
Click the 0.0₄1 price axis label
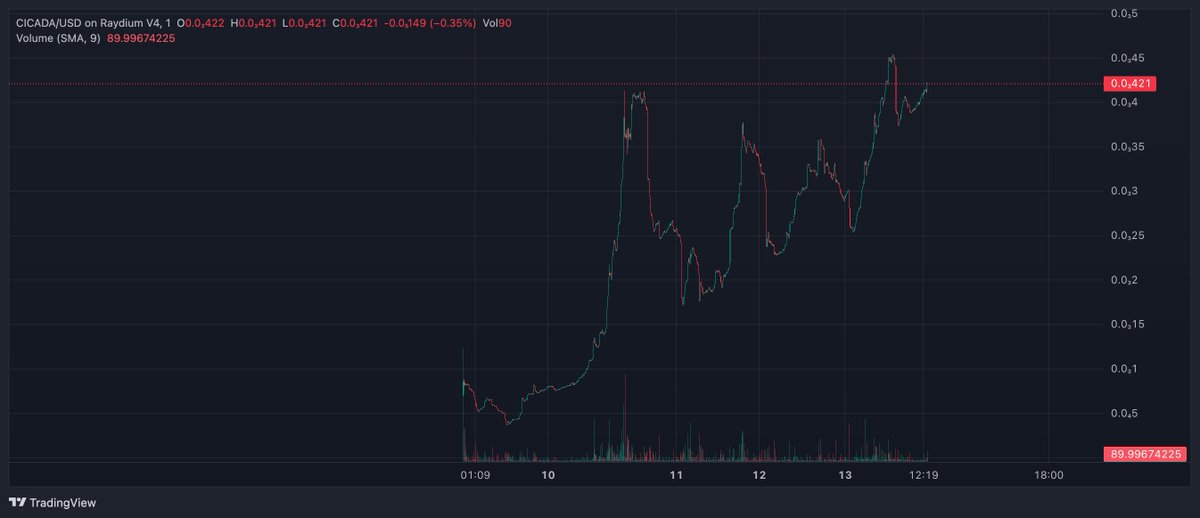tap(1124, 369)
